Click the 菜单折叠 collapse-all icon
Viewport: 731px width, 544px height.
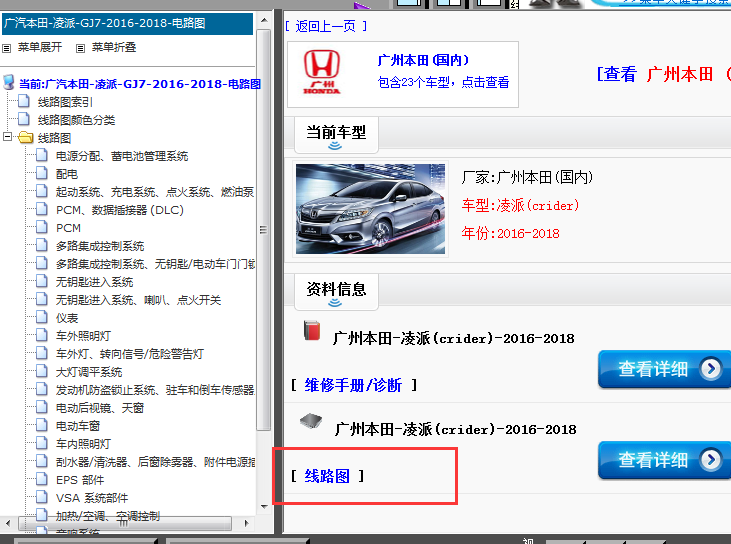tap(81, 48)
